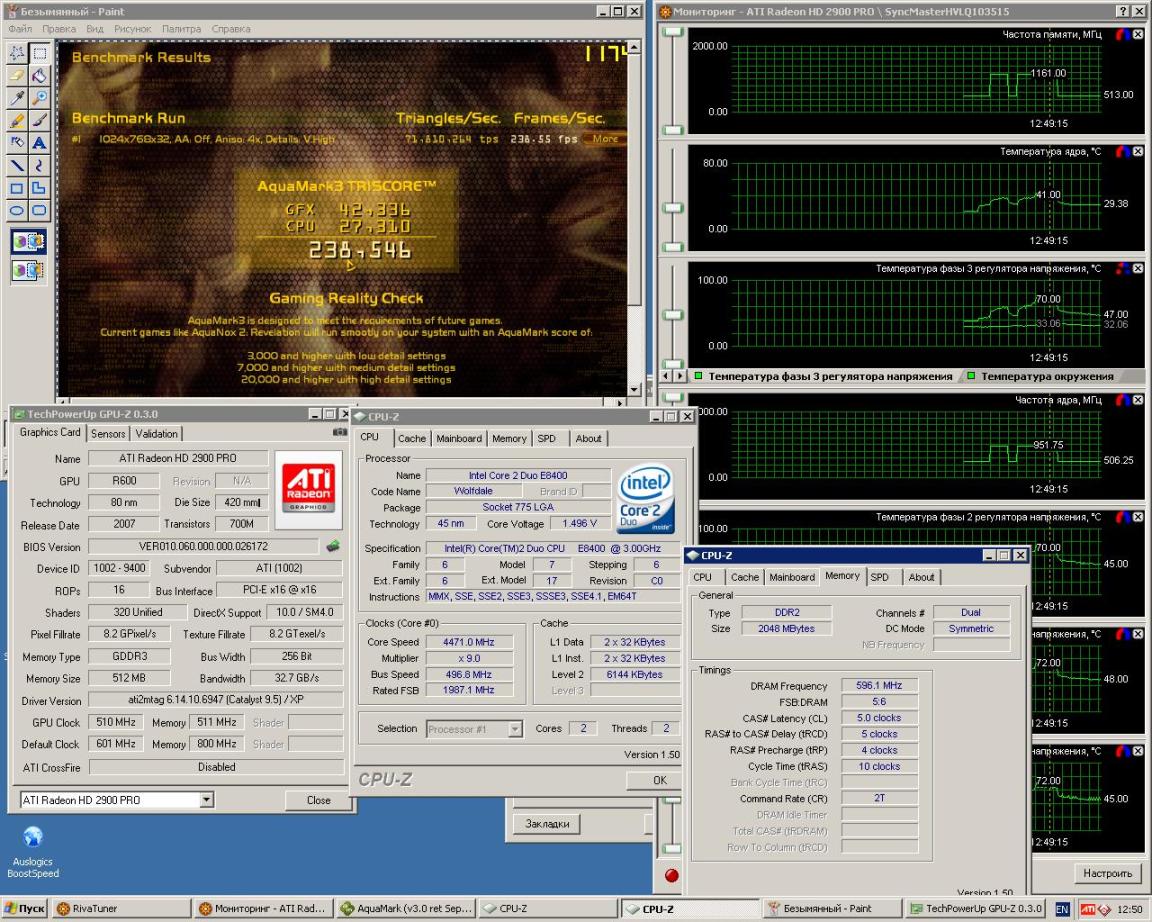Click the Close button in GPU-Z
The image size is (1152, 922).
[318, 800]
